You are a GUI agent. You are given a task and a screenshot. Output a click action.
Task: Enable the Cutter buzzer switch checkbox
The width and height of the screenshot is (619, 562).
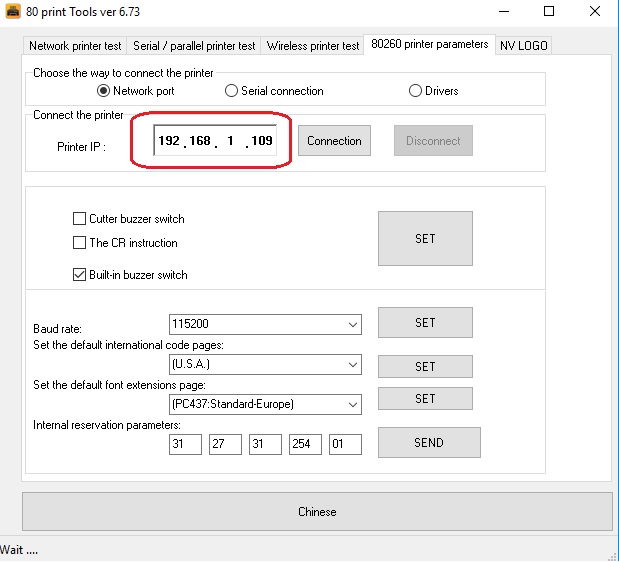tap(80, 219)
